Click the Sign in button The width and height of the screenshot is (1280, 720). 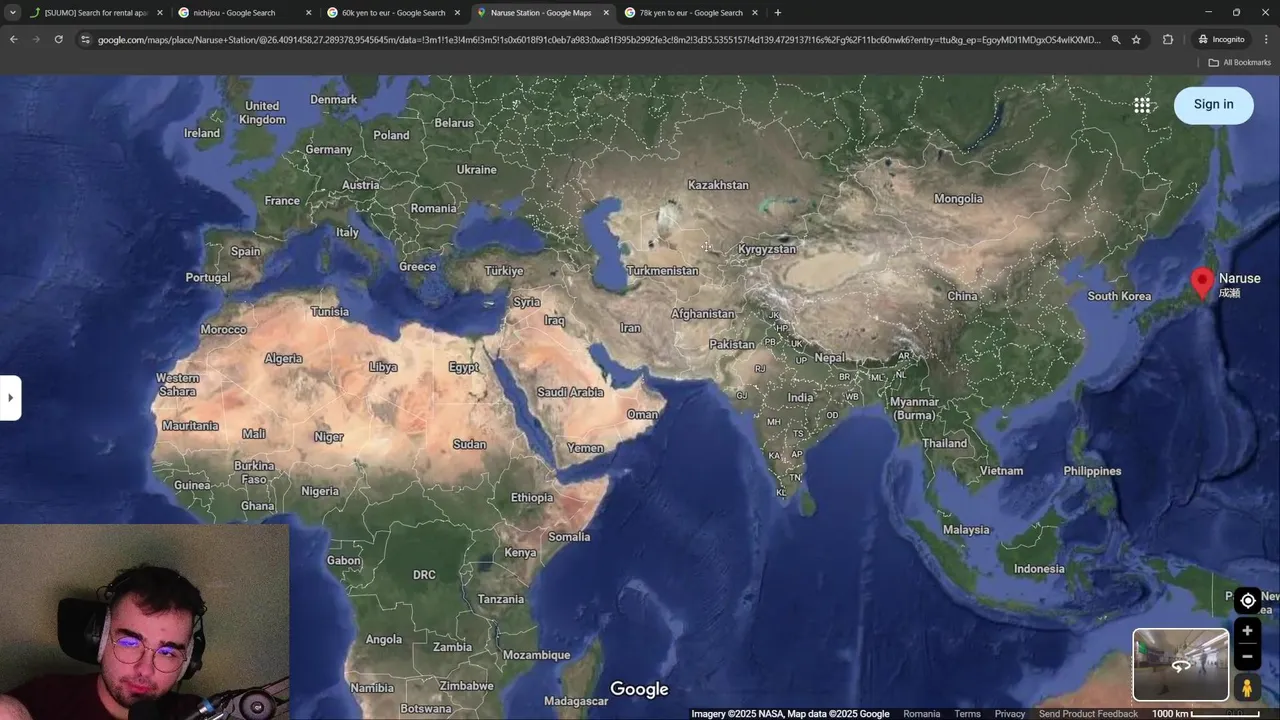click(x=1213, y=105)
